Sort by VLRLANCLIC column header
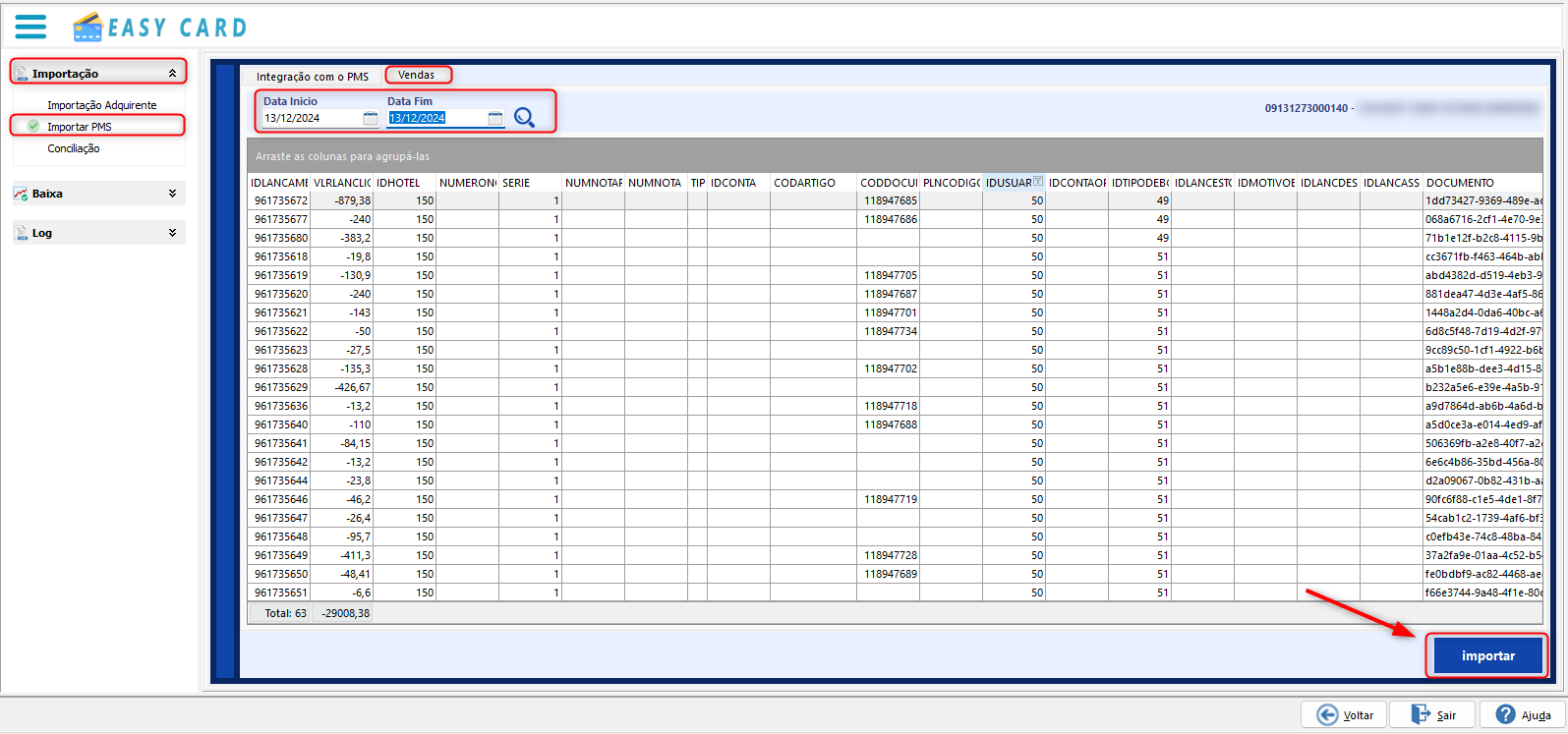The height and width of the screenshot is (734, 1568). point(342,183)
